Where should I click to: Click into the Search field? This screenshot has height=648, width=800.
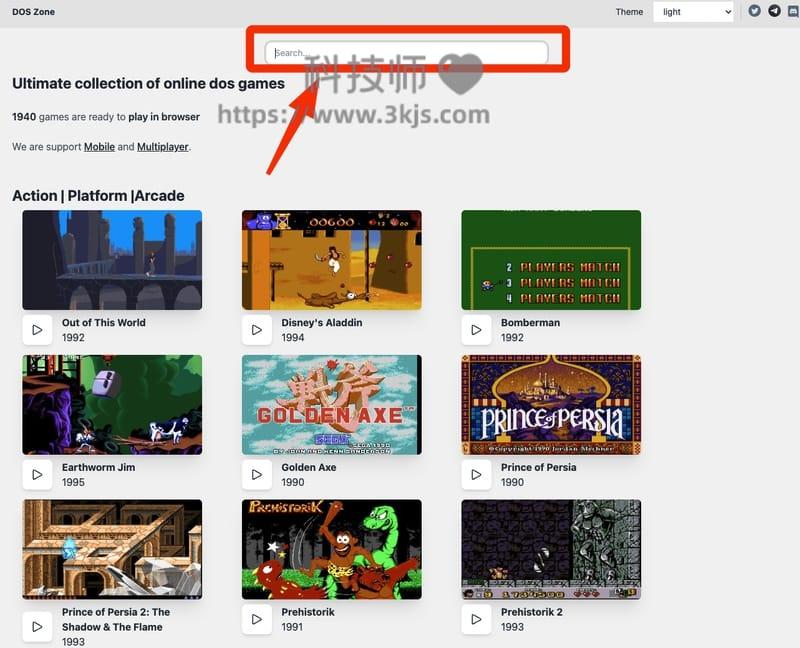coord(407,53)
